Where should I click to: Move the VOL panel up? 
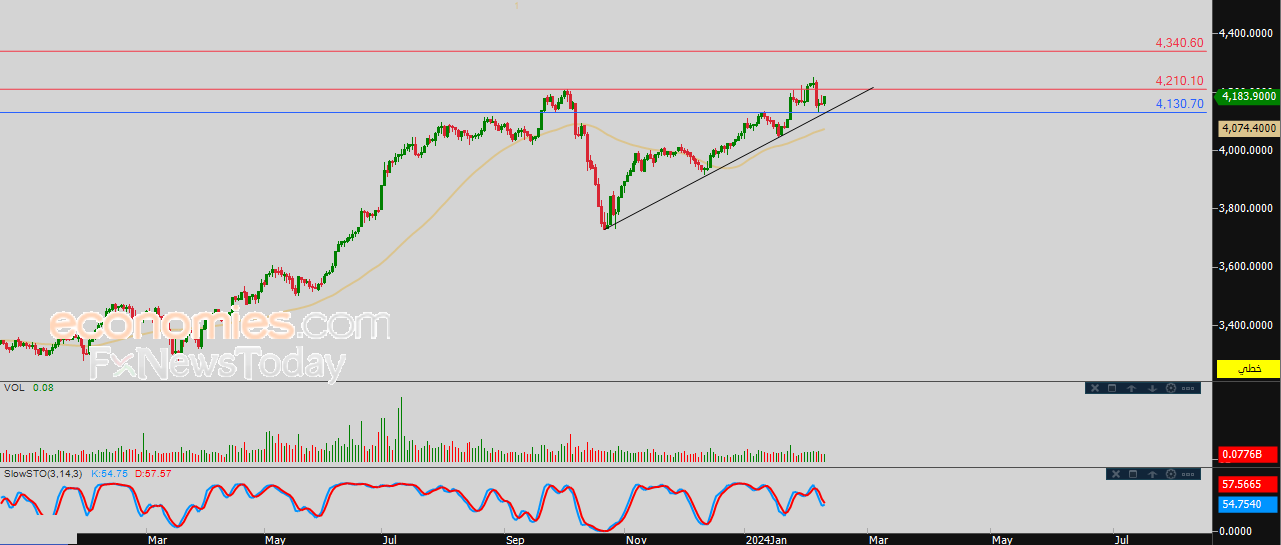pyautogui.click(x=1131, y=388)
